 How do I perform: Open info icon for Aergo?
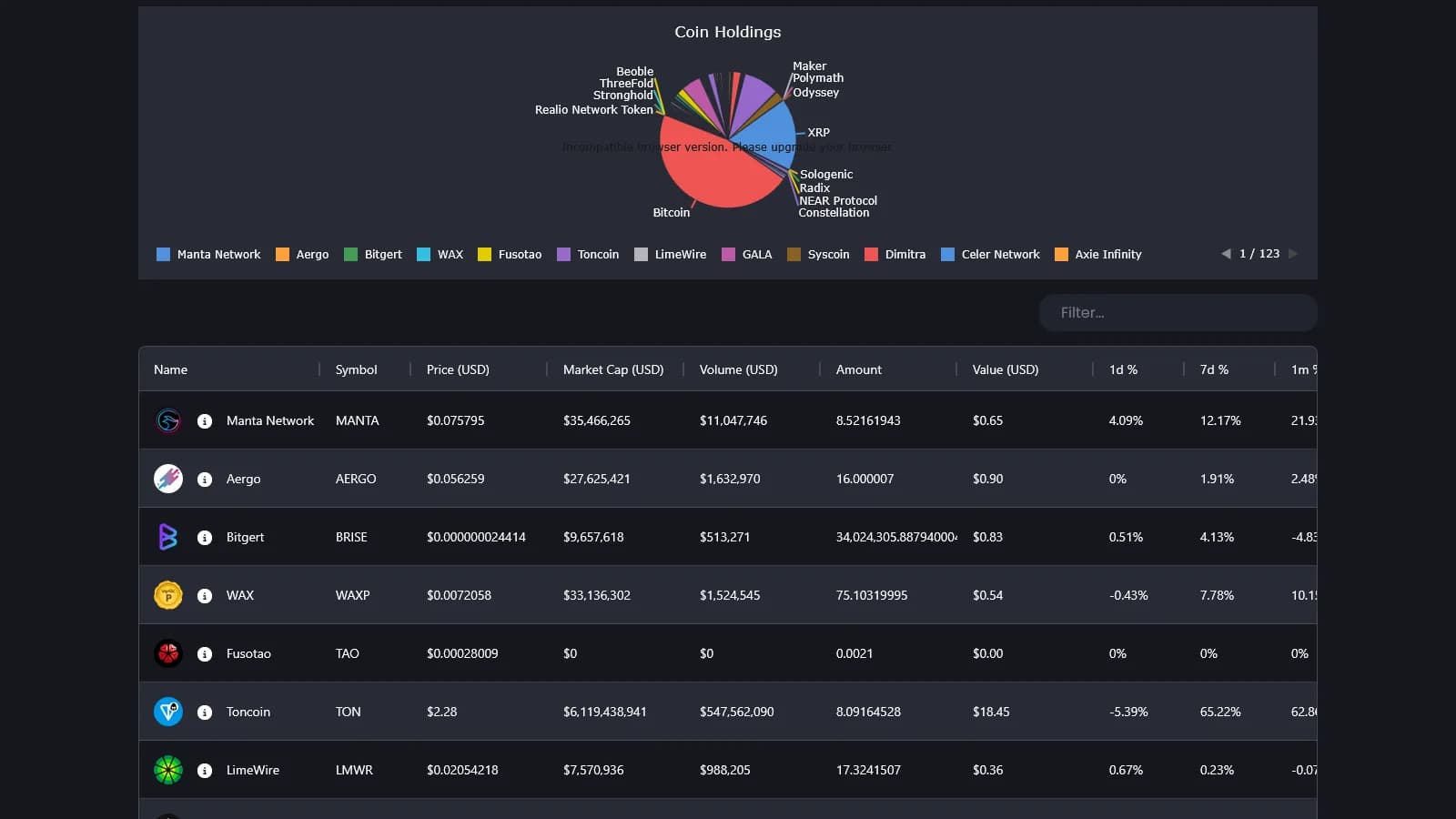tap(205, 480)
